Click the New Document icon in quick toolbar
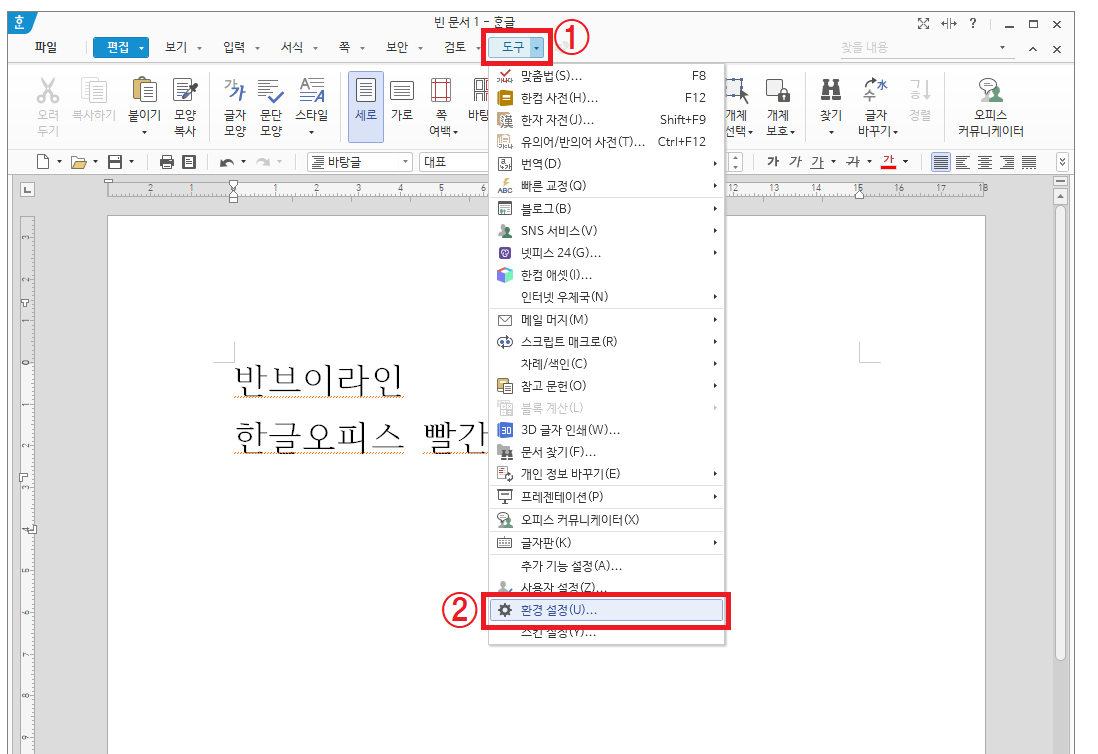The image size is (1098, 754). 43,162
